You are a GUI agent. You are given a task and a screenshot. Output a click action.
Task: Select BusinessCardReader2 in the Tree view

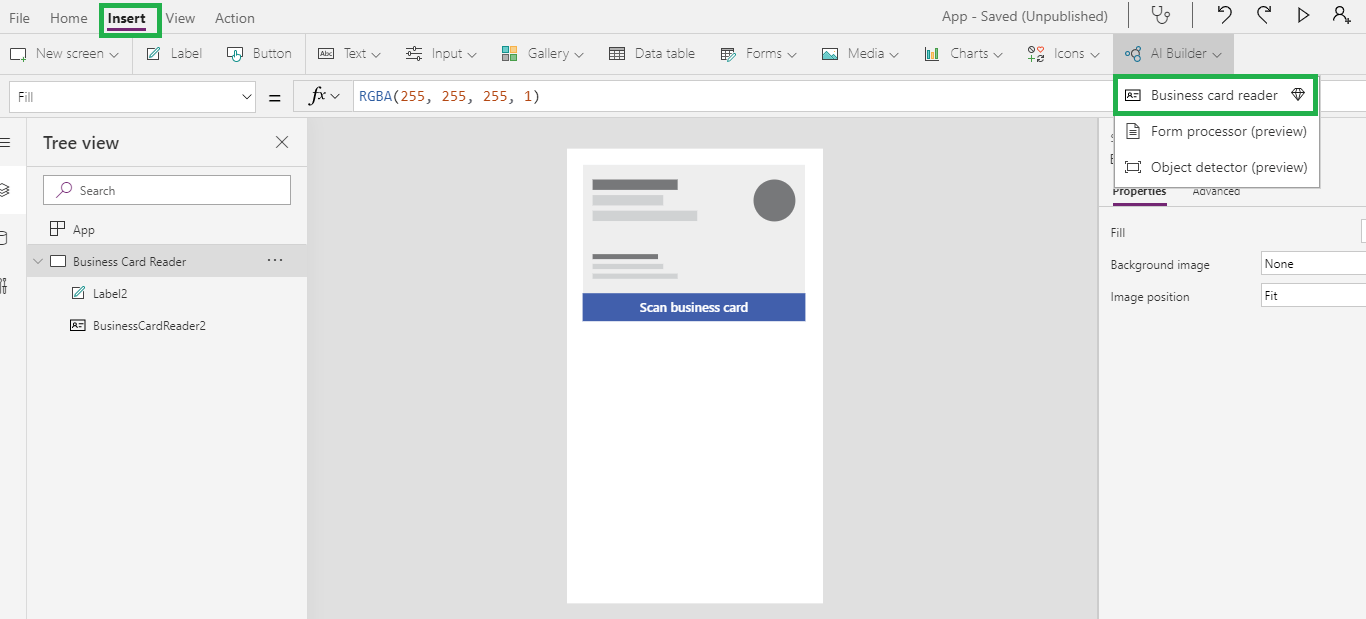tap(150, 324)
